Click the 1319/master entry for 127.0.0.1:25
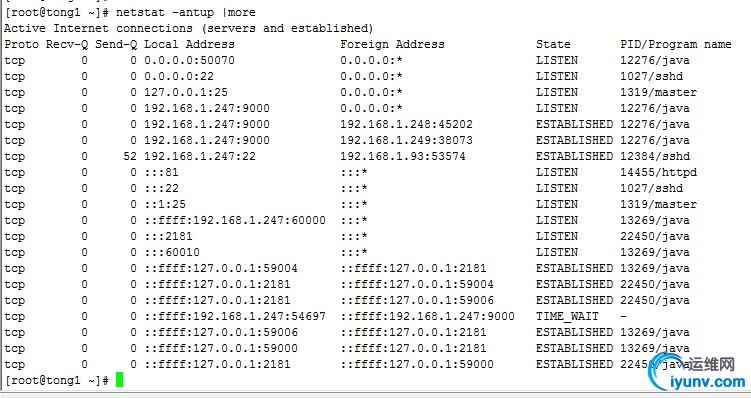The image size is (751, 398). point(659,92)
